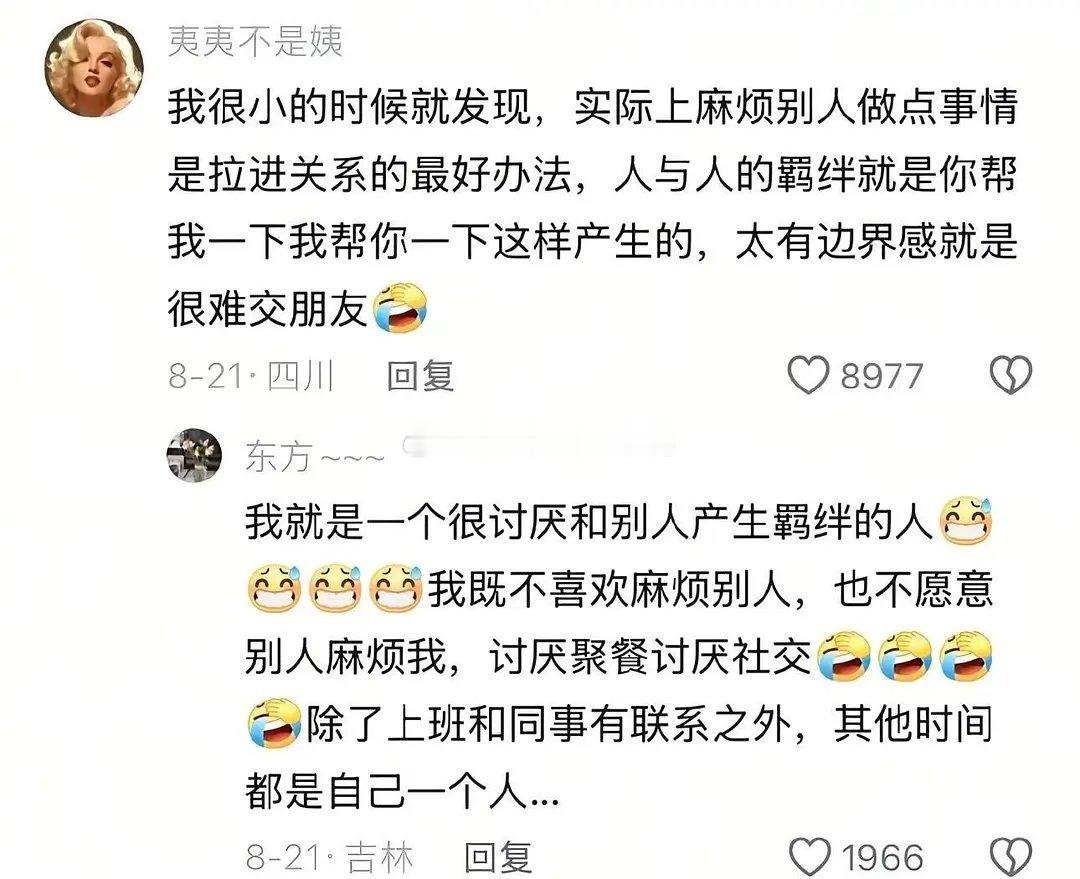Tap the 1966 like count
The height and width of the screenshot is (879, 1080).
click(x=882, y=858)
